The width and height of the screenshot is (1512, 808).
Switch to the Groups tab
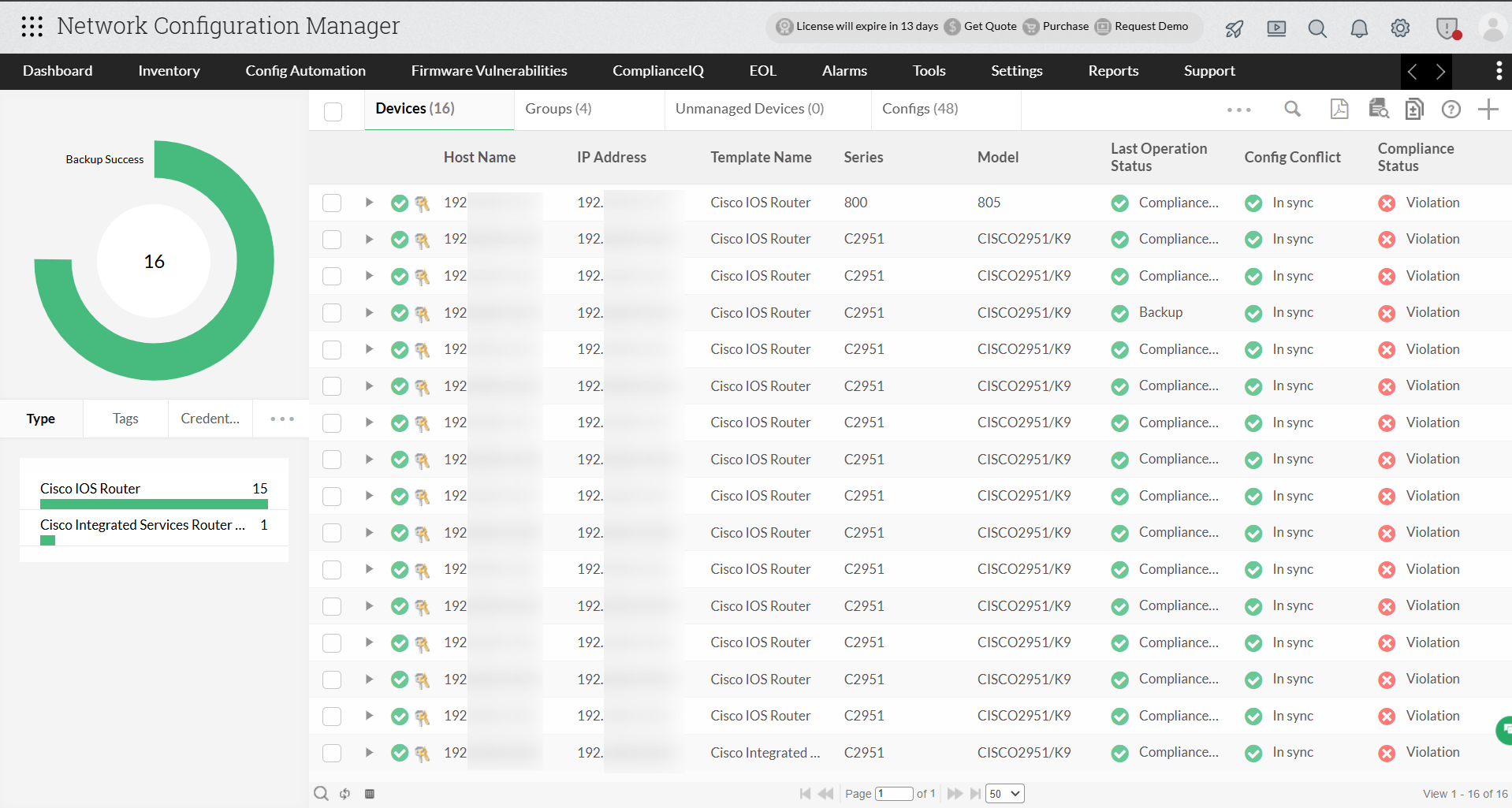tap(558, 108)
